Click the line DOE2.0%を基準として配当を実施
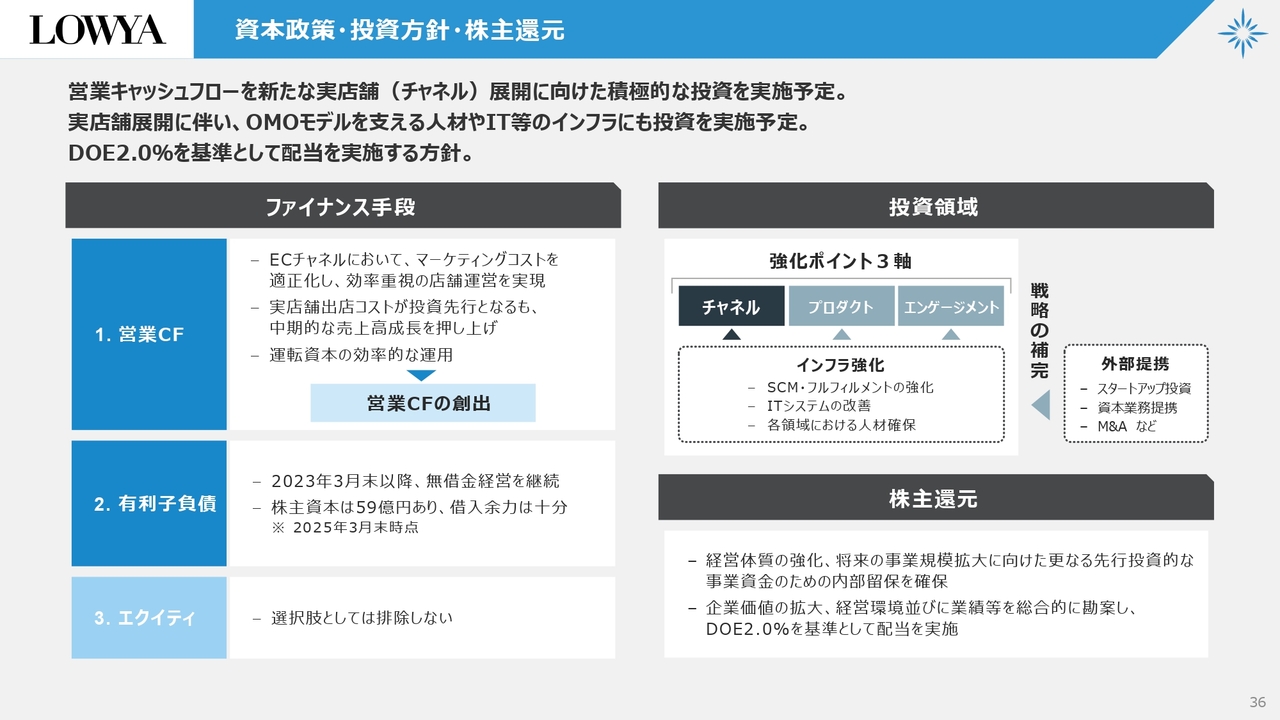Viewport: 1280px width, 720px height. coord(831,629)
